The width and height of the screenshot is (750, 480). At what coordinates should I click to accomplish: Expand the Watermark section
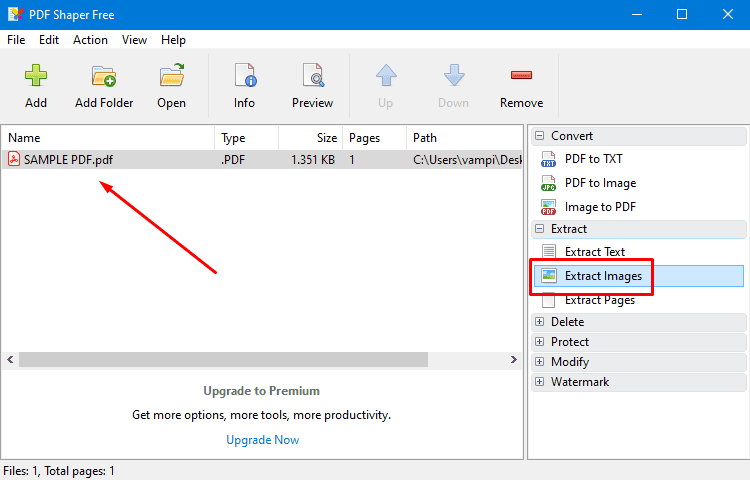[540, 382]
